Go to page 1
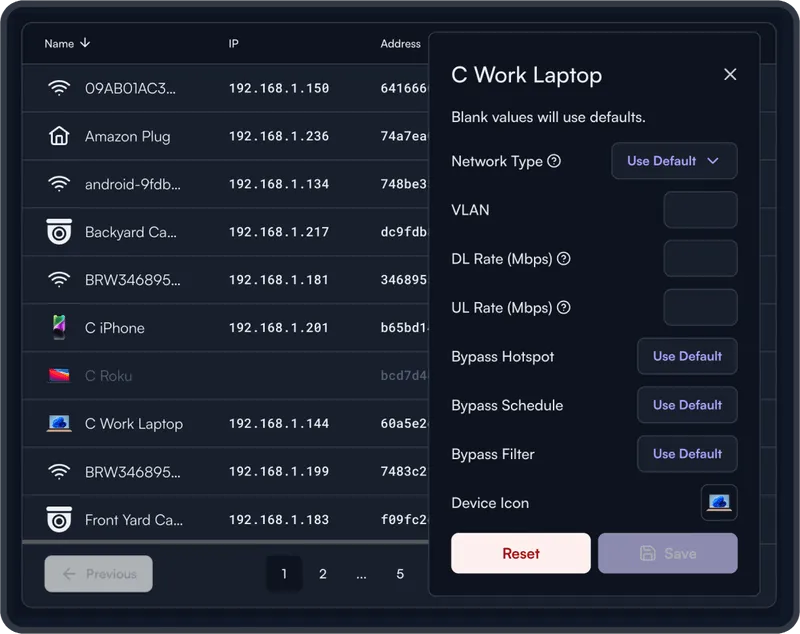Viewport: 800px width, 634px height. pyautogui.click(x=284, y=574)
